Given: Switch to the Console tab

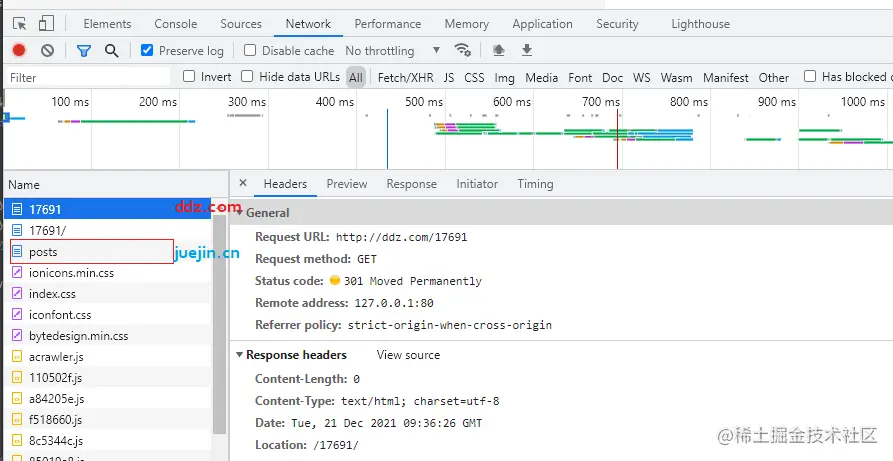Looking at the screenshot, I should [175, 24].
